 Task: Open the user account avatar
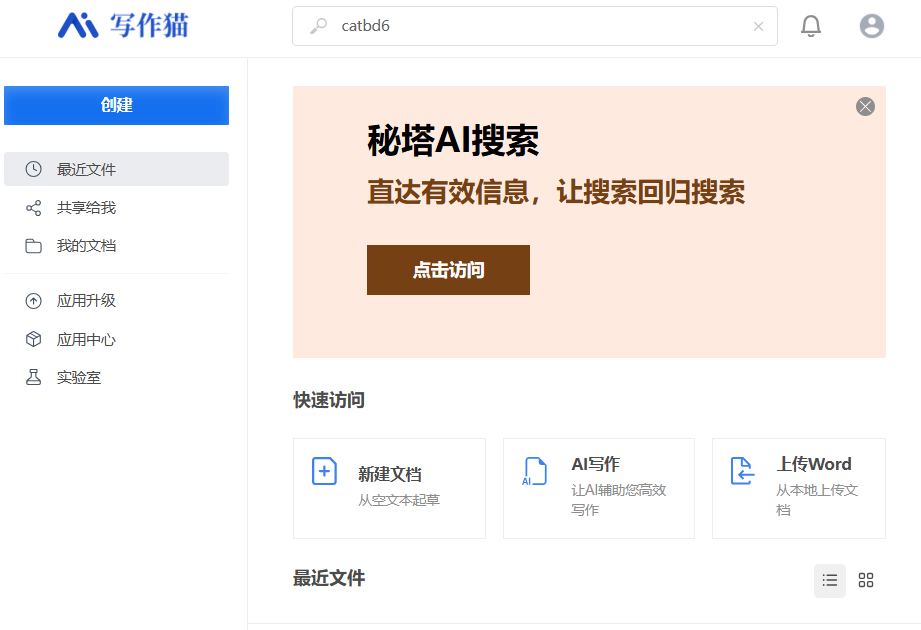[872, 26]
